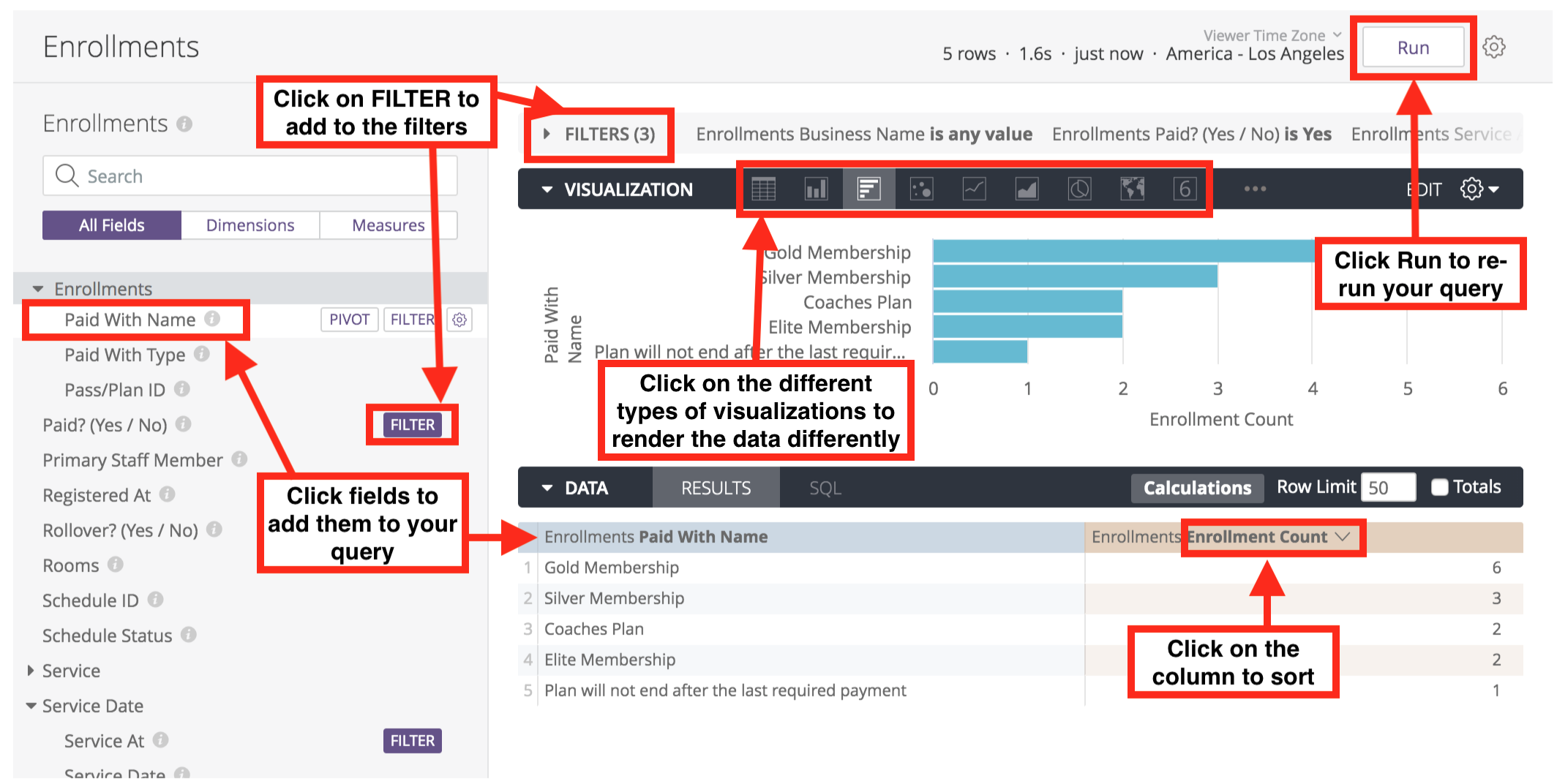
Task: Collapse the VISUALIZATION section
Action: 547,189
